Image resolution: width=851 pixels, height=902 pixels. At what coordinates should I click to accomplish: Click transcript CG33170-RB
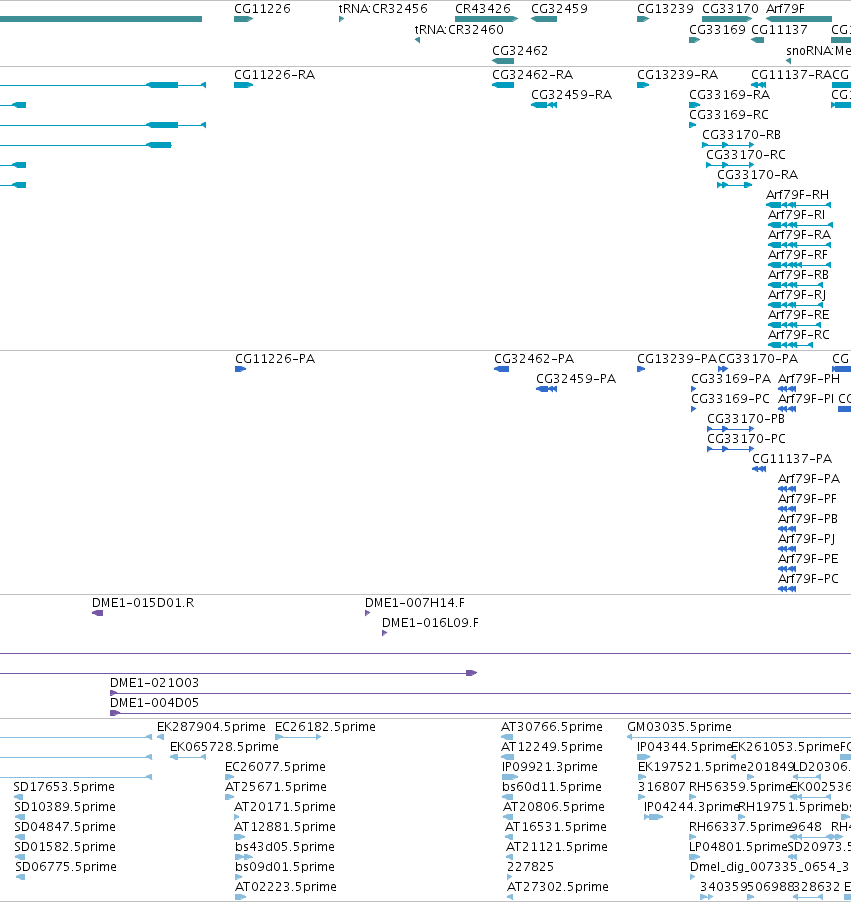tap(728, 145)
